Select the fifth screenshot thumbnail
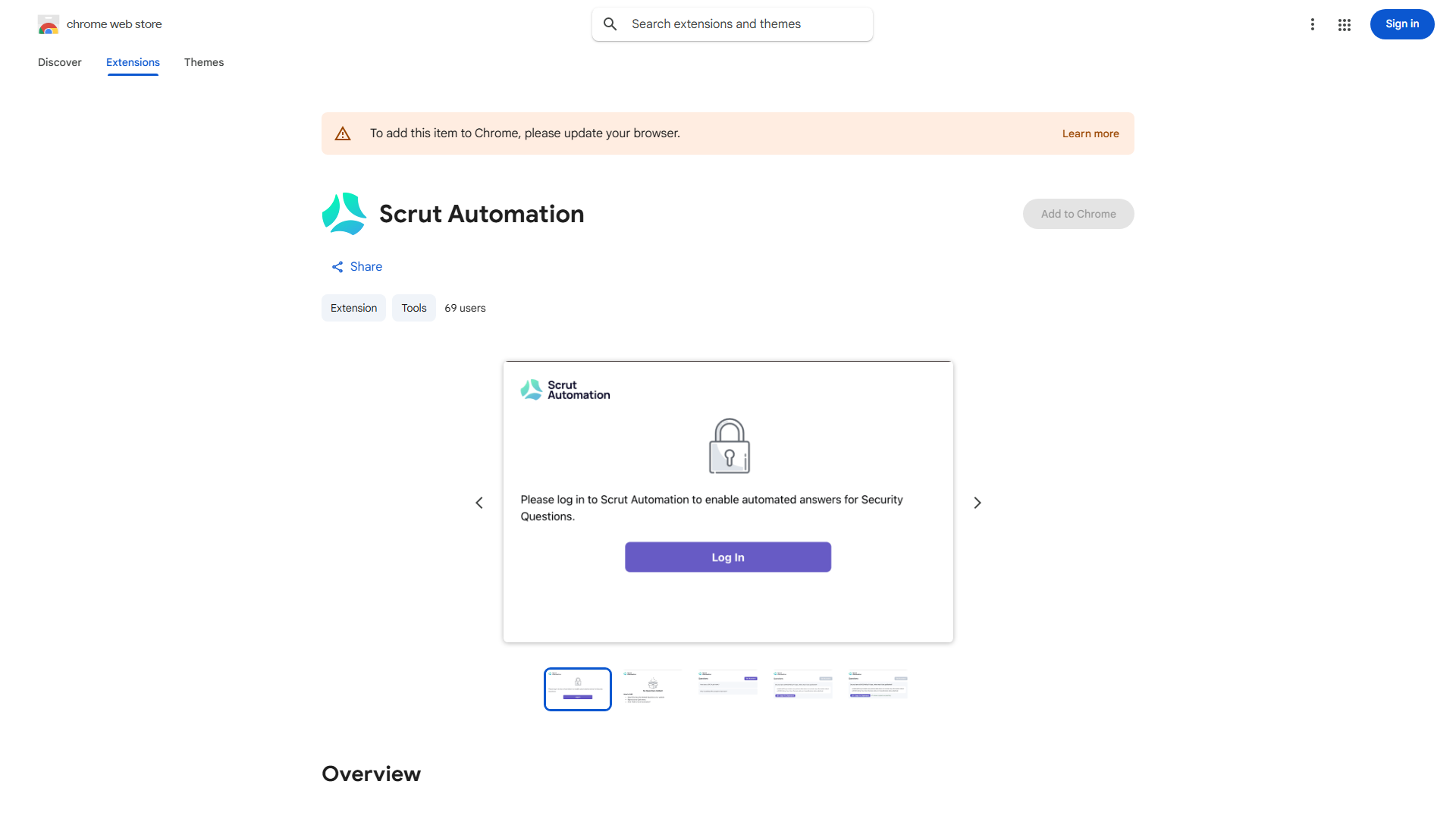 (x=877, y=685)
